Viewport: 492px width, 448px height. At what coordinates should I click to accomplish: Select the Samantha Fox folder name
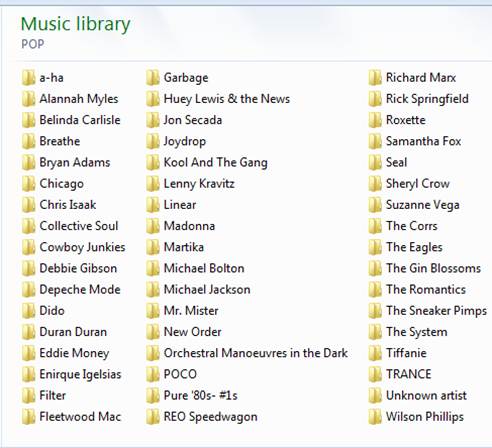pyautogui.click(x=424, y=141)
